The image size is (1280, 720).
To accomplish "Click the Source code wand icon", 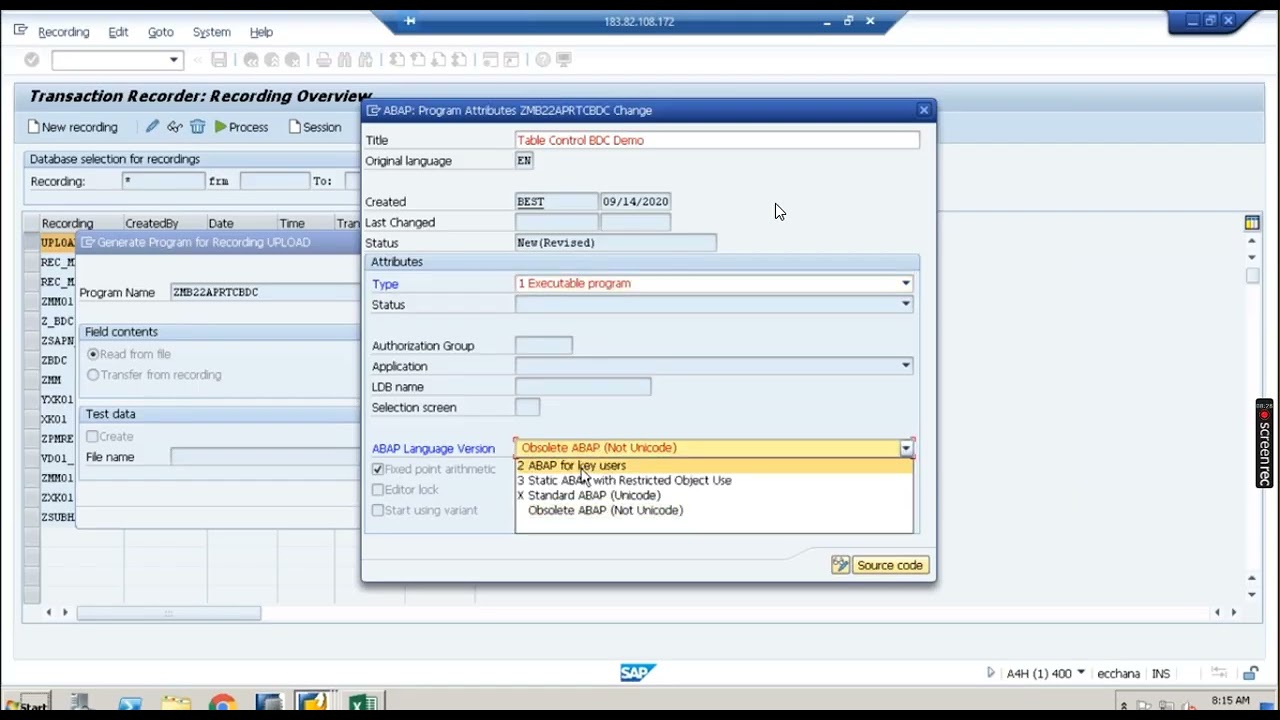I will tap(840, 565).
